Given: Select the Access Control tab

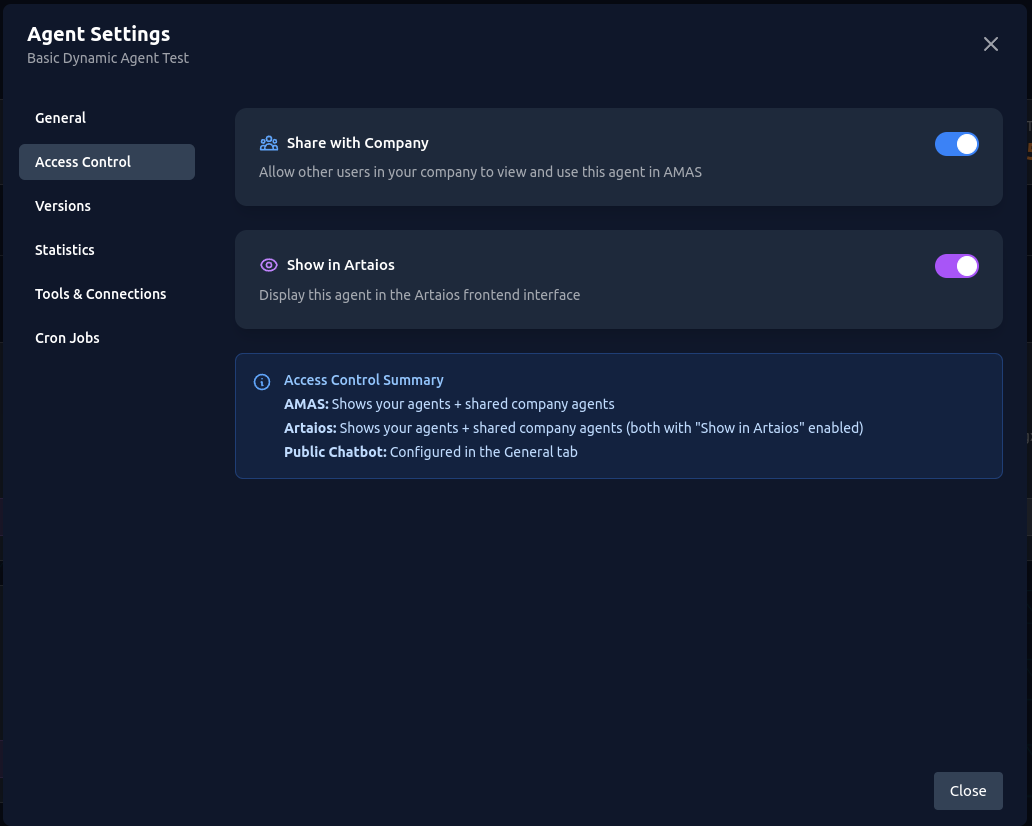Looking at the screenshot, I should point(107,162).
